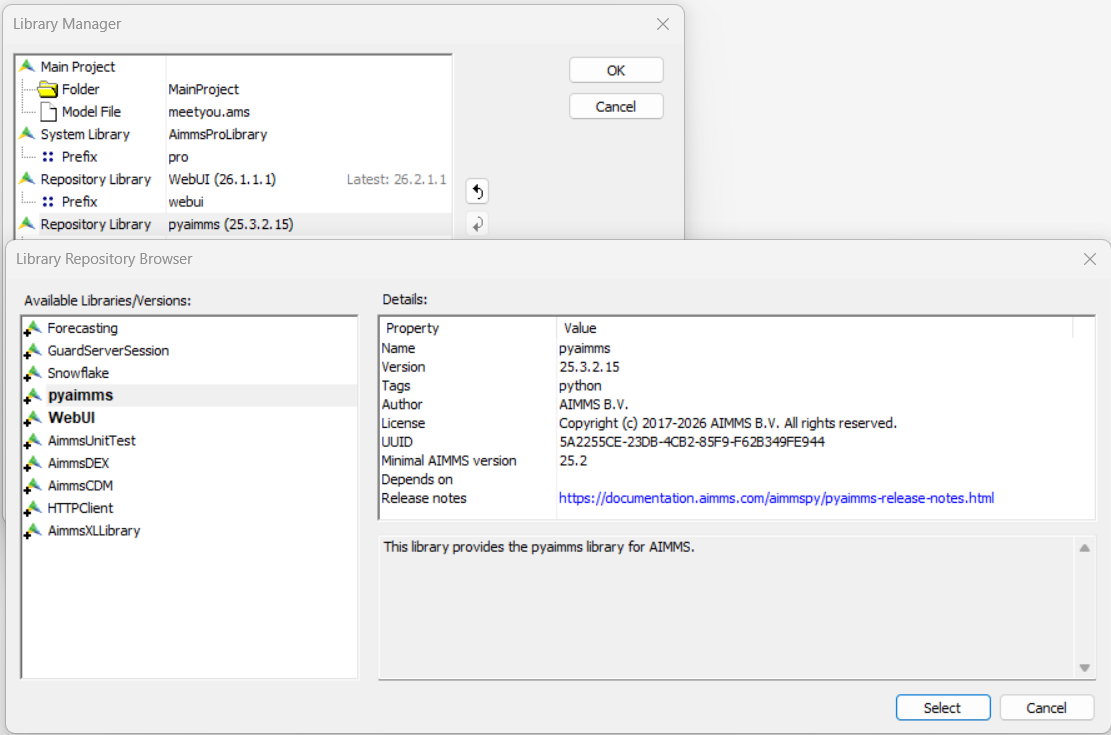Click OK in Library Manager
Screen dimensions: 1111x735
(x=616, y=70)
